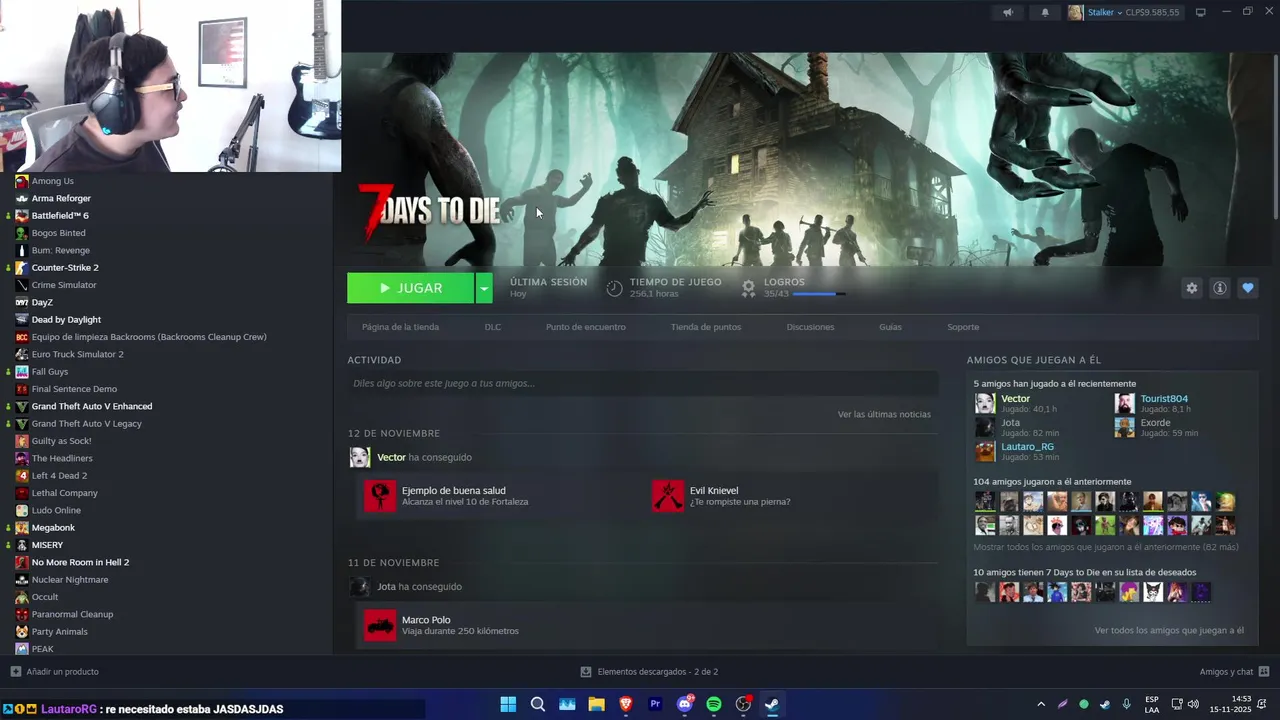Viewport: 1280px width, 720px height.
Task: Select No More Room in Hell 2
Action: 80,562
